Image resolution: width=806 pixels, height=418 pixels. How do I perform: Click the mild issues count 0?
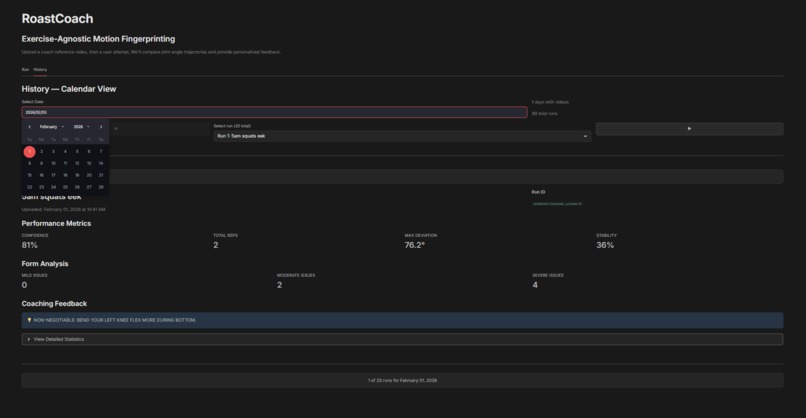click(x=24, y=285)
